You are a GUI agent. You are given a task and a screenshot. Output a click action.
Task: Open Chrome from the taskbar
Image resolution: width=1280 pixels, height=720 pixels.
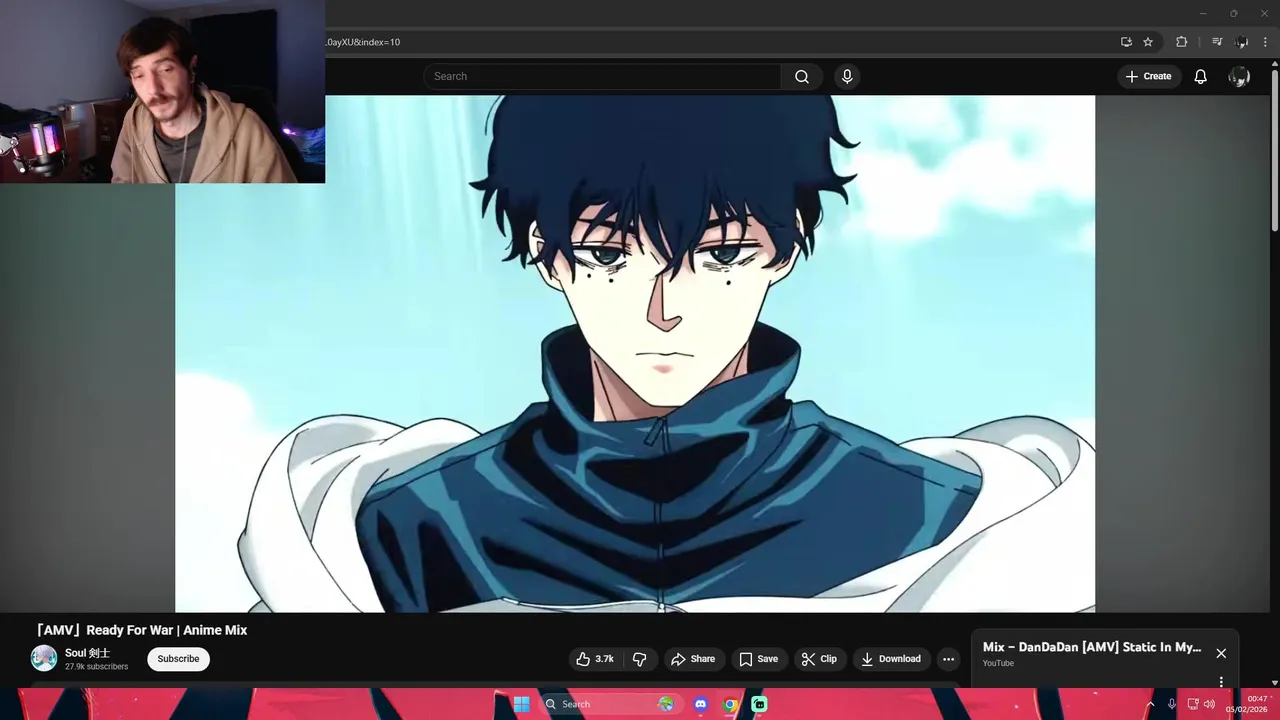pos(730,704)
